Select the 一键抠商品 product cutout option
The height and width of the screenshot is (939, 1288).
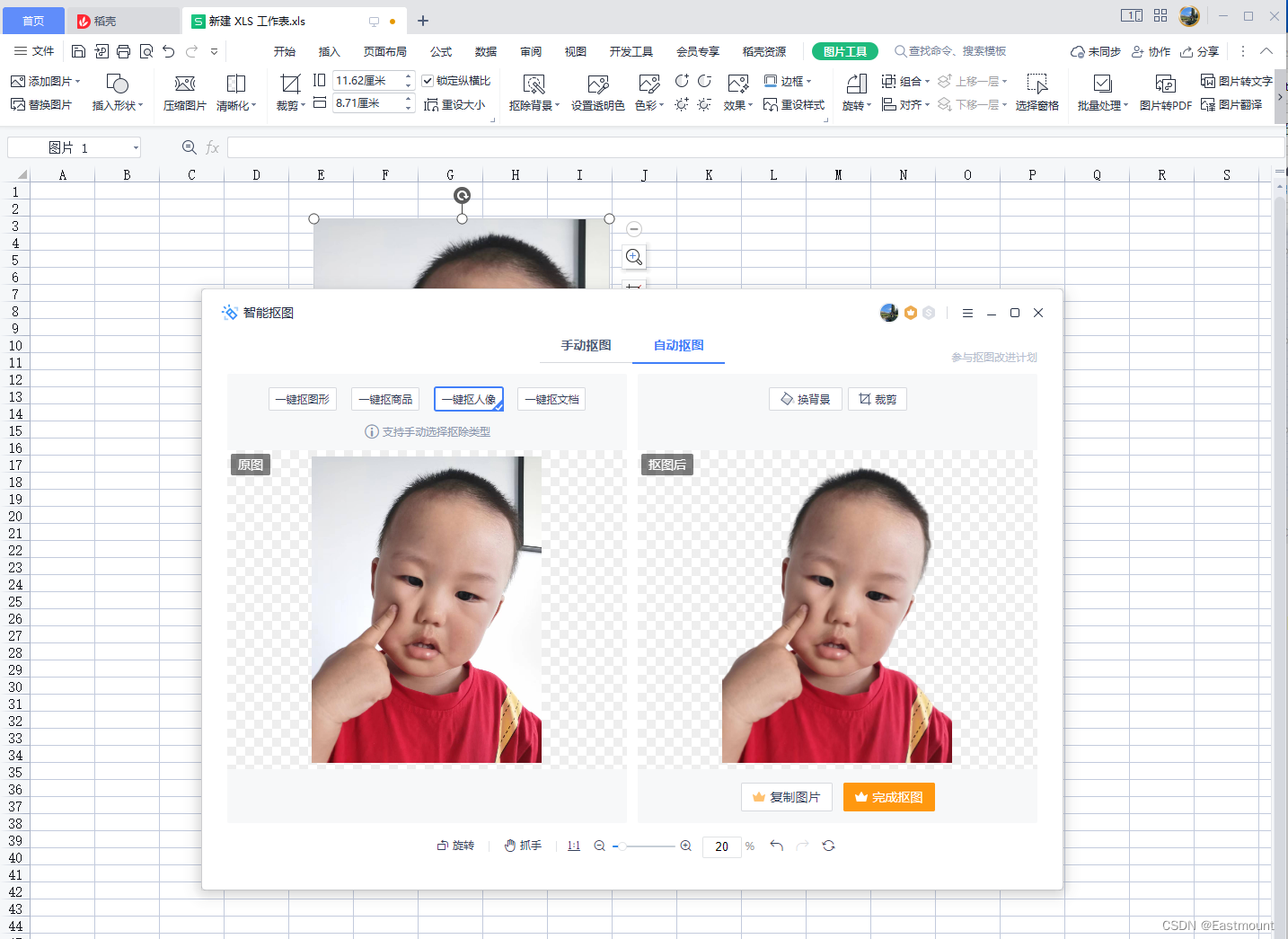[x=385, y=399]
